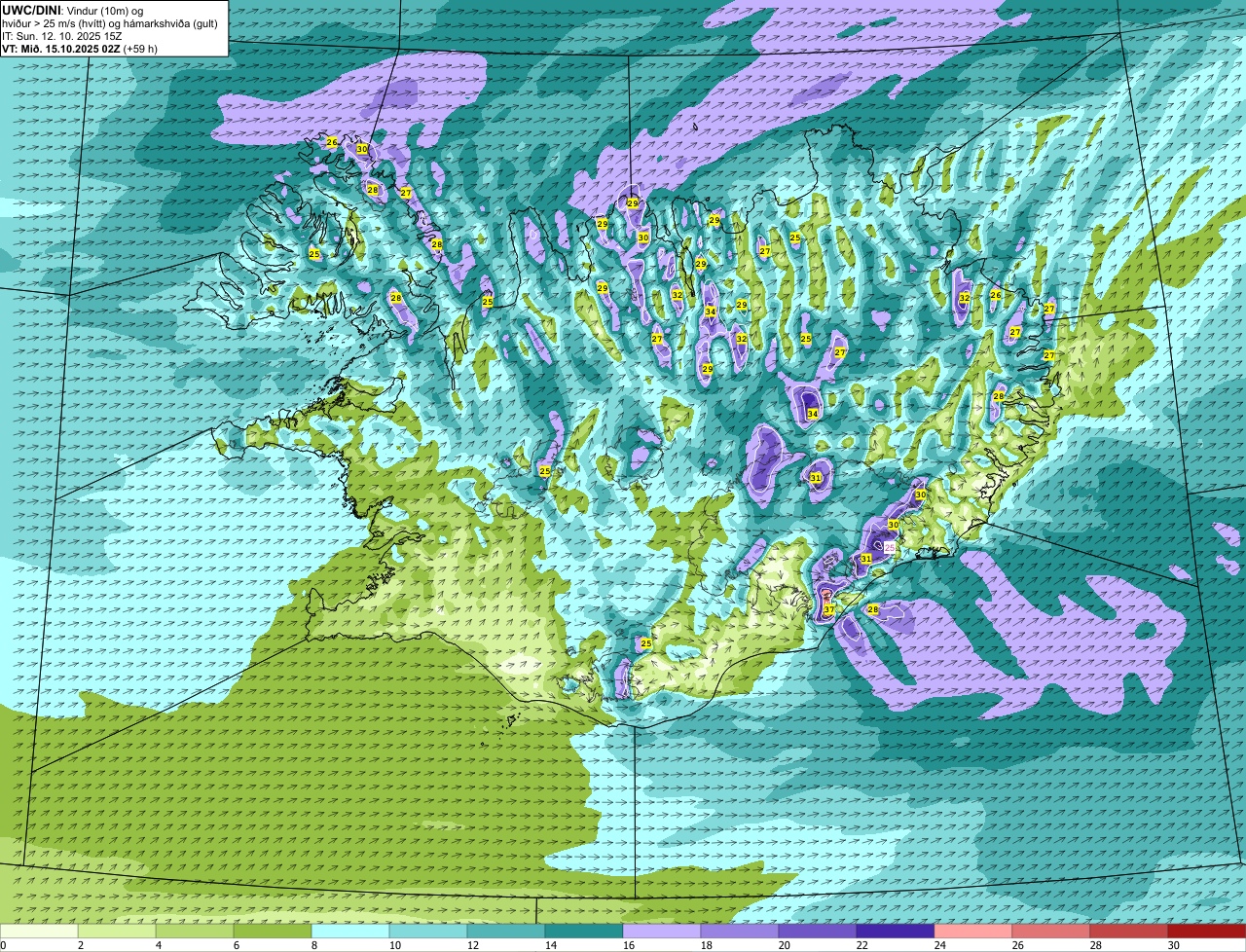Image resolution: width=1246 pixels, height=952 pixels.
Task: Click the 0–2 m/s pale cream legend swatch
Action: click(39, 931)
